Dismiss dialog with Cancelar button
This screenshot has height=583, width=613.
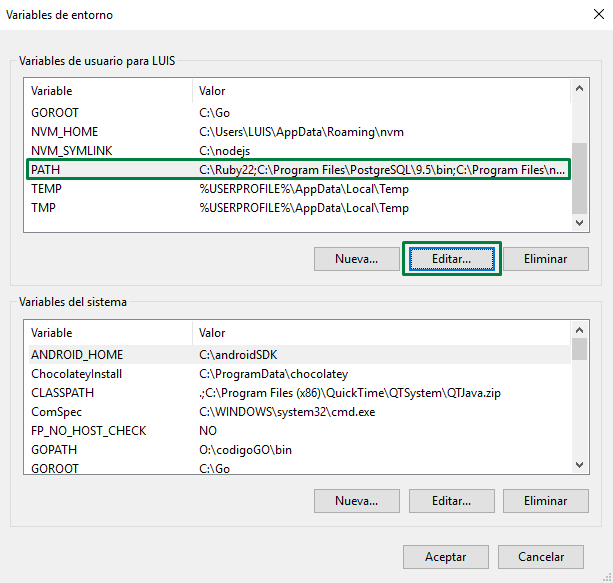click(541, 557)
